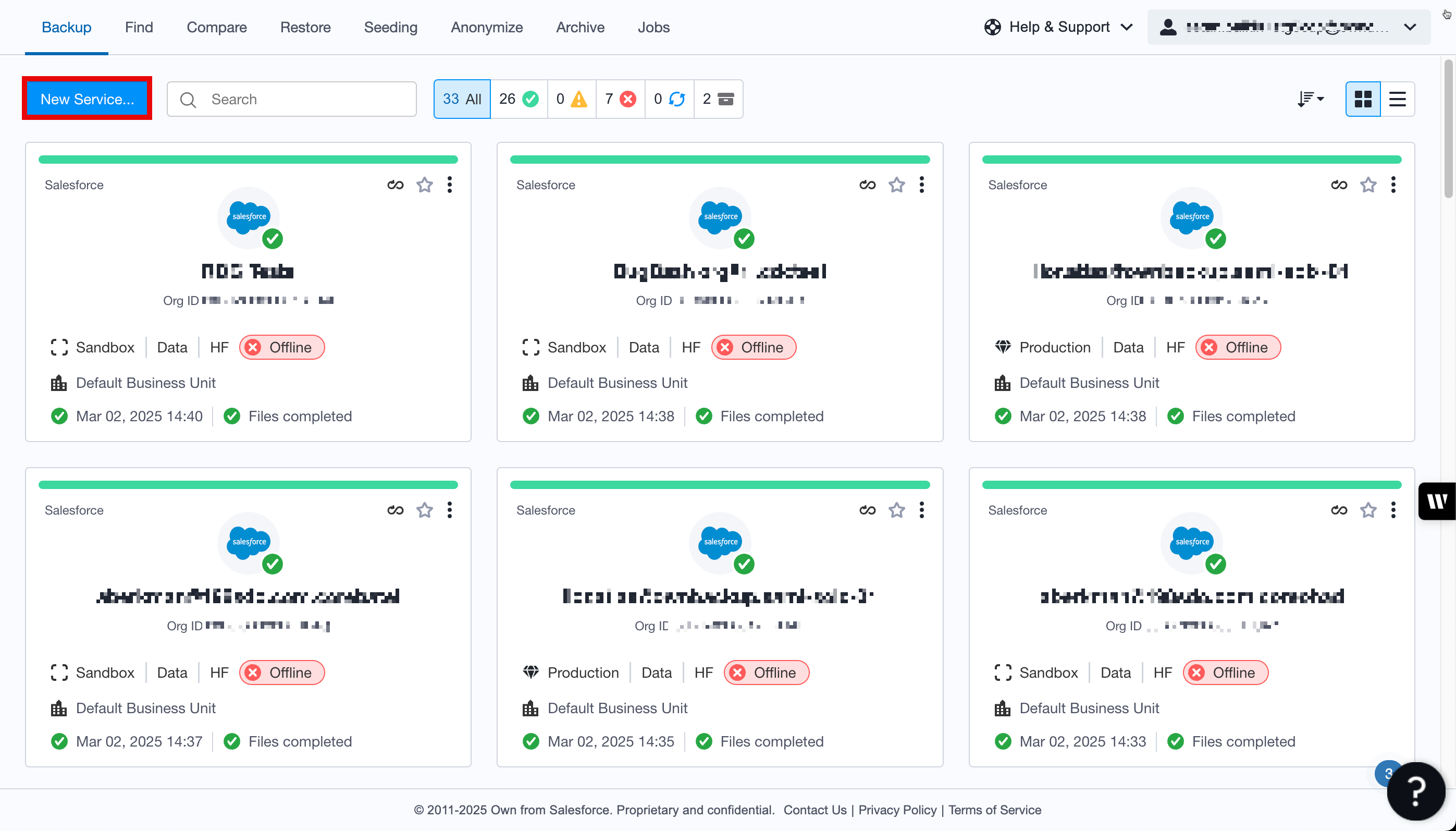The width and height of the screenshot is (1456, 831).
Task: Open the Anonymize tab
Action: point(486,27)
